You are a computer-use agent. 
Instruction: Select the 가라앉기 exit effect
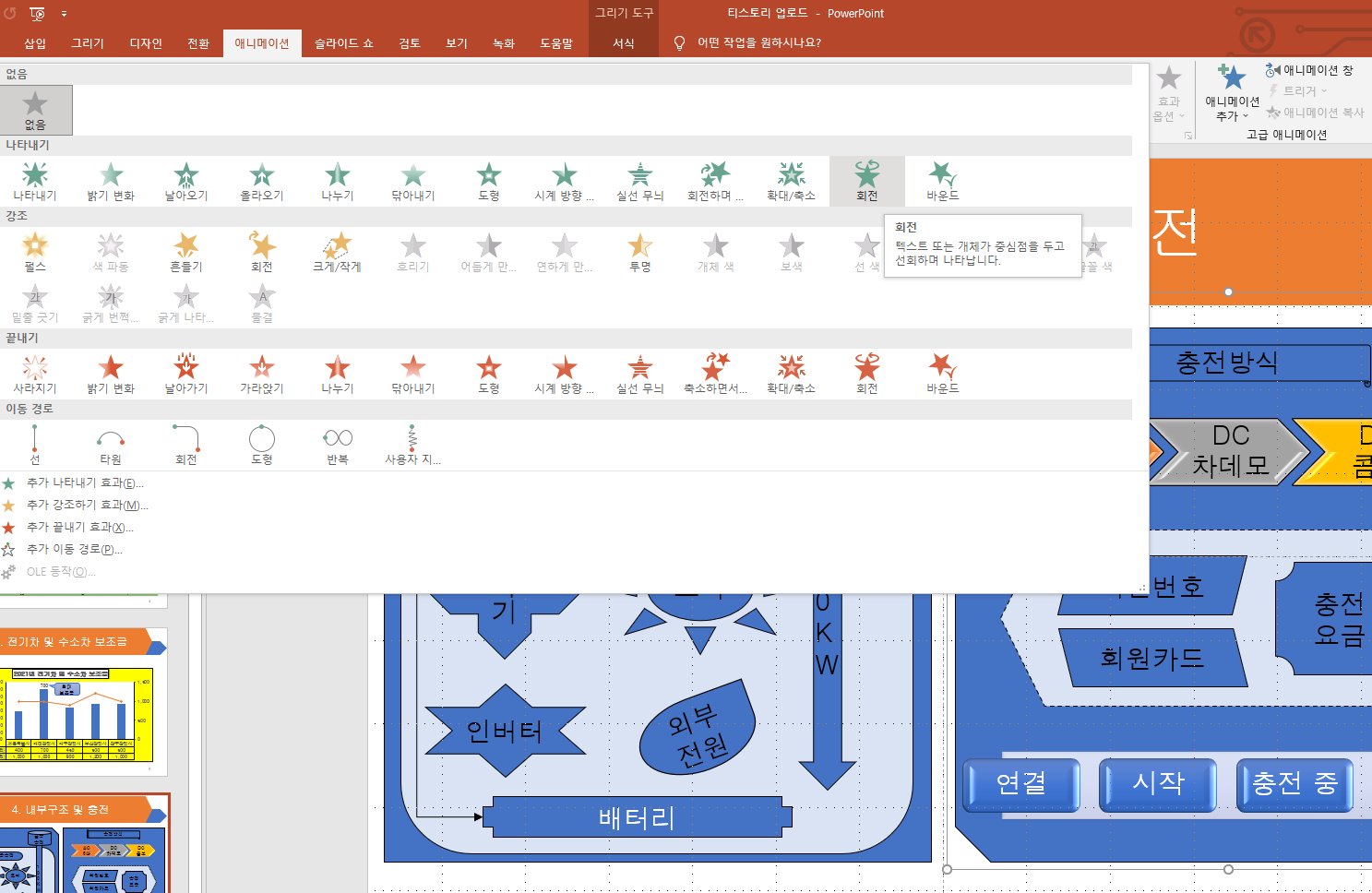click(x=262, y=374)
